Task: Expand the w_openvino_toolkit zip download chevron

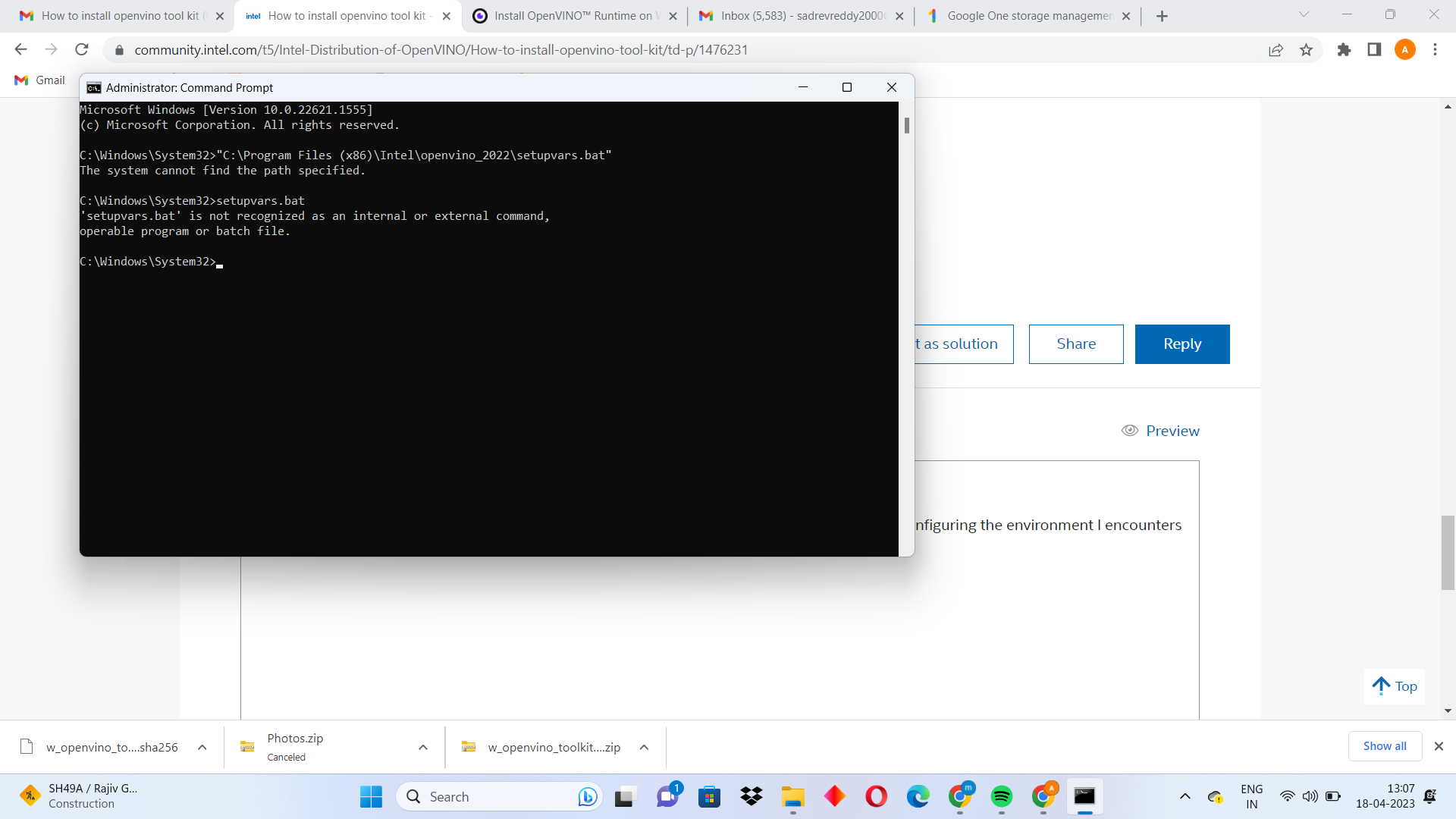Action: pyautogui.click(x=644, y=747)
